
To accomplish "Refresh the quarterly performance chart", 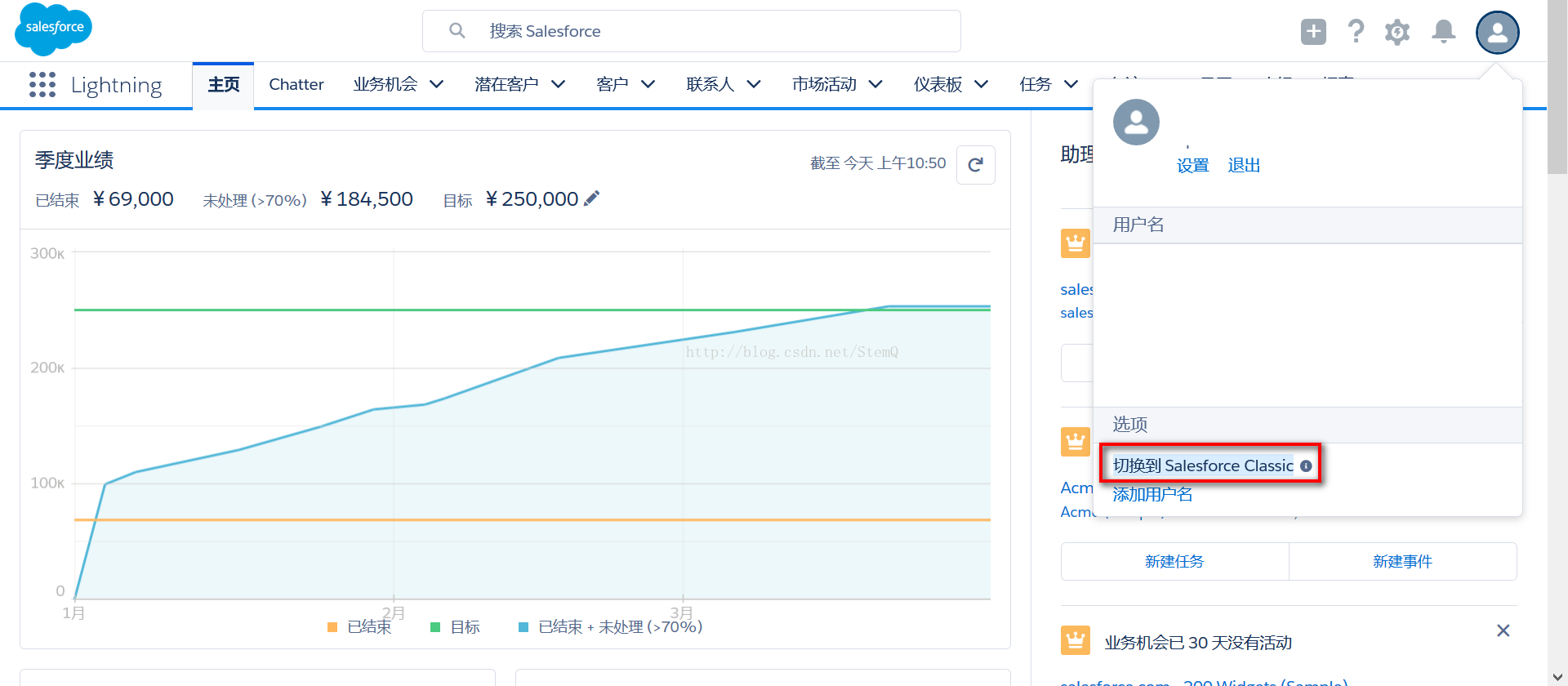I will pos(975,165).
